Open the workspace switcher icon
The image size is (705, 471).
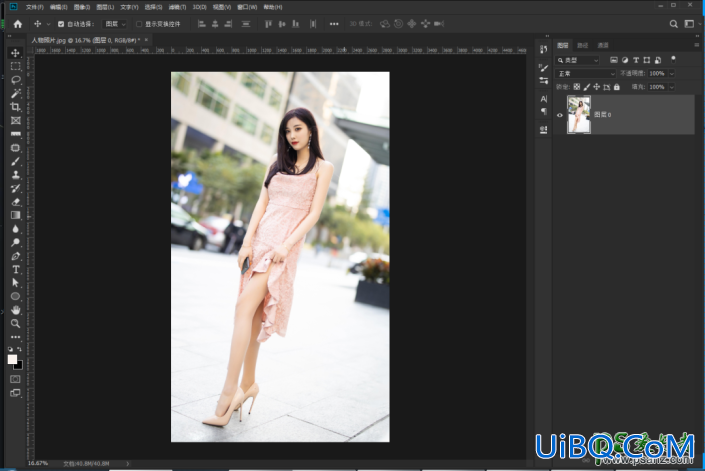689,24
